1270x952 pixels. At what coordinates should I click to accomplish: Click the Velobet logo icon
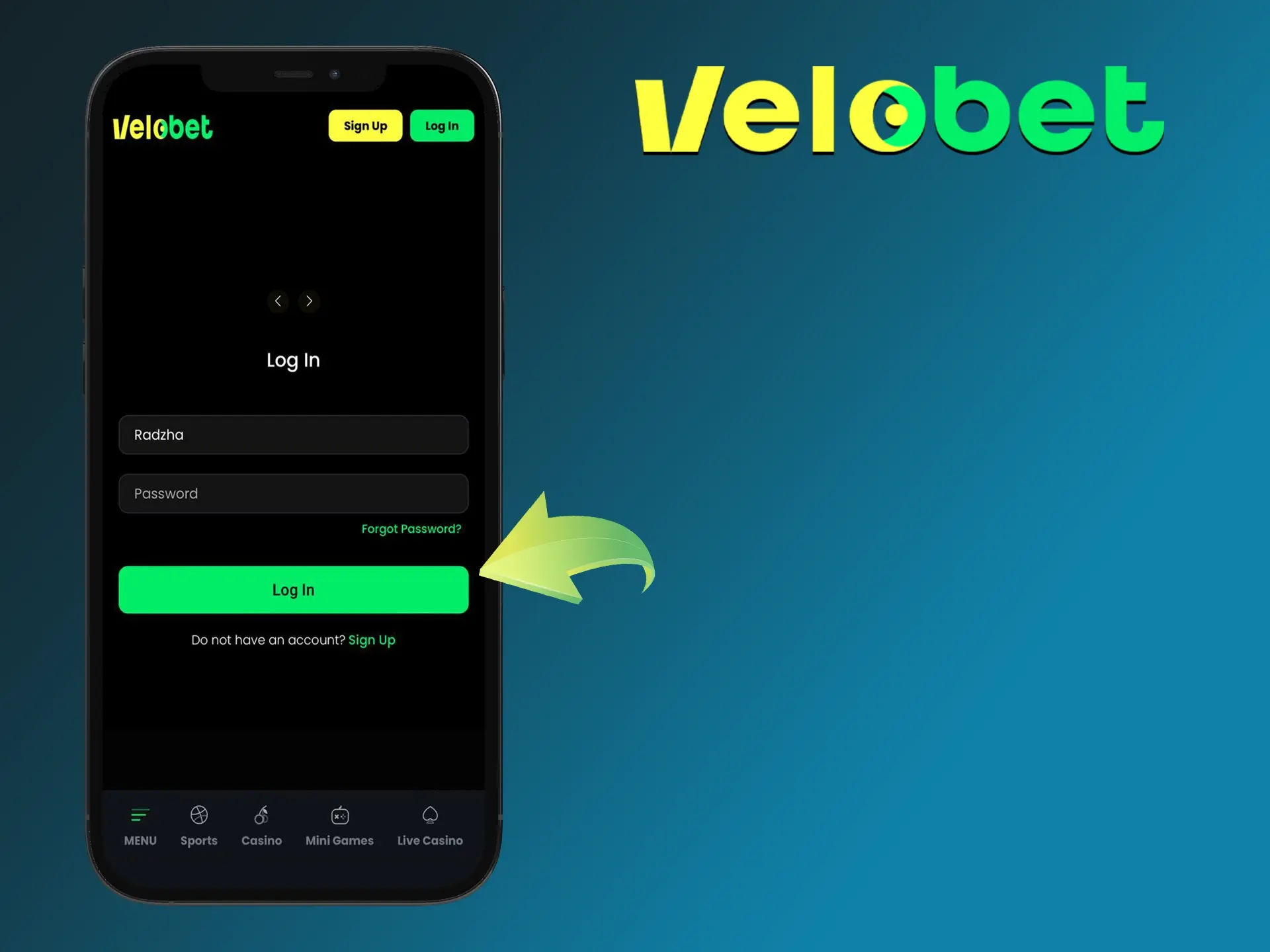click(164, 126)
